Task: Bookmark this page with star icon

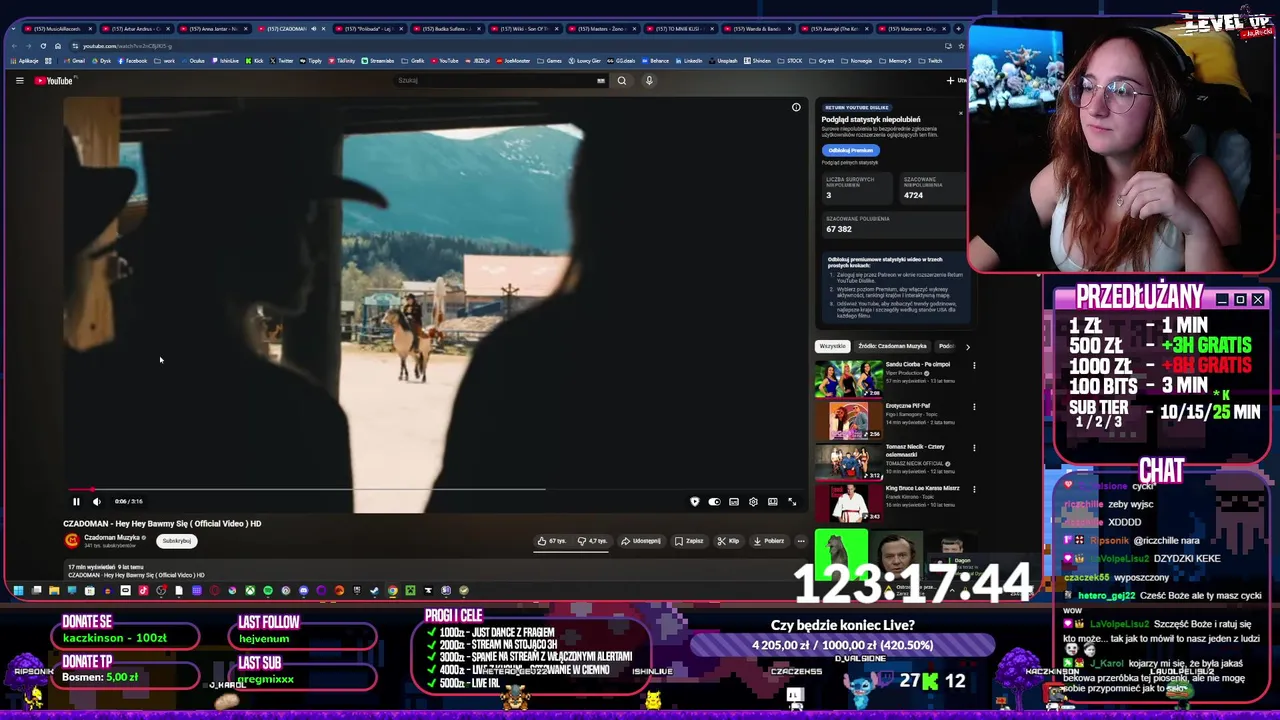Action: coord(961,46)
